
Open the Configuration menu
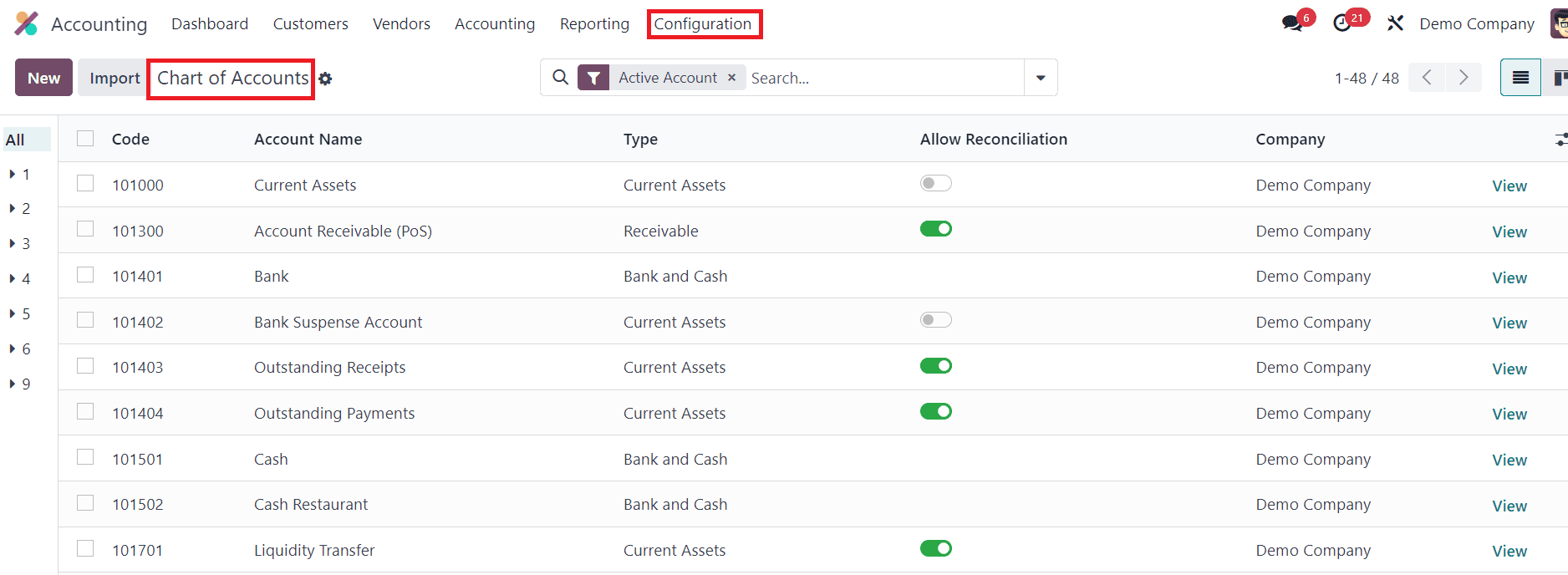[x=703, y=24]
